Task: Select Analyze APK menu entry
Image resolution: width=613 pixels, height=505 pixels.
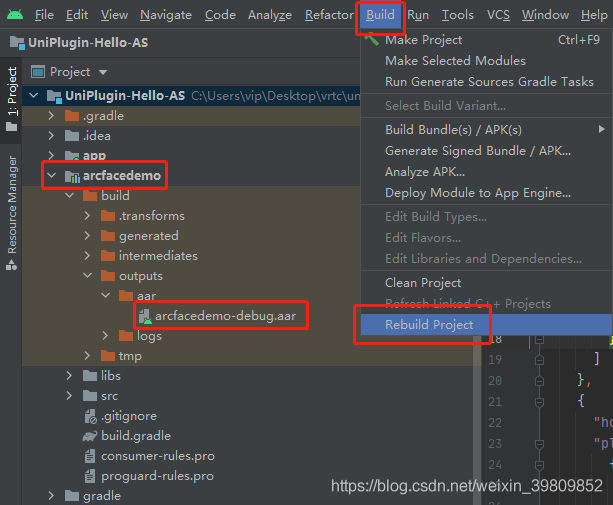Action: [486, 172]
